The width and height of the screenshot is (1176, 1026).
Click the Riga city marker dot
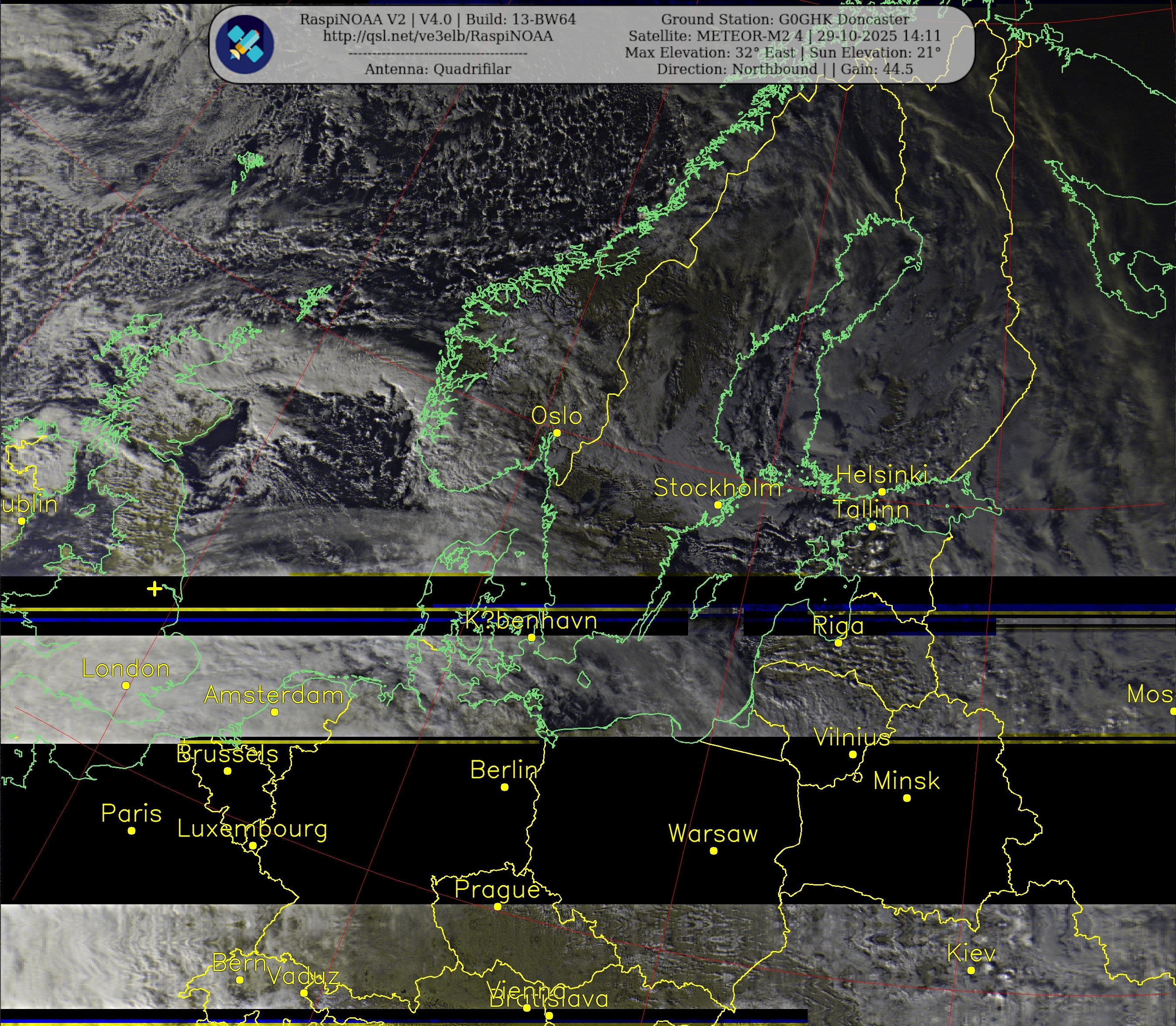pos(838,643)
